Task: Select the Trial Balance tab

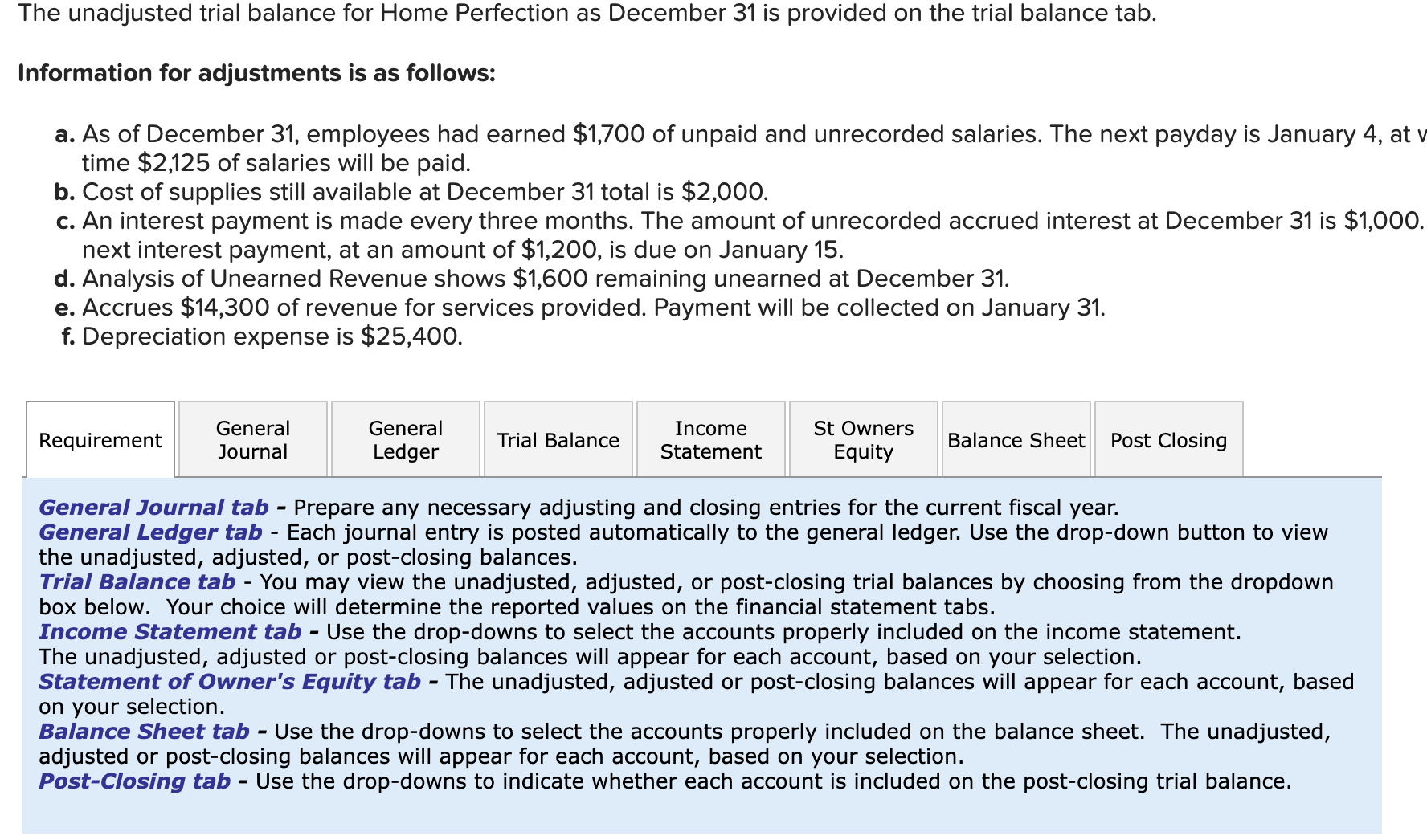Action: pyautogui.click(x=558, y=440)
